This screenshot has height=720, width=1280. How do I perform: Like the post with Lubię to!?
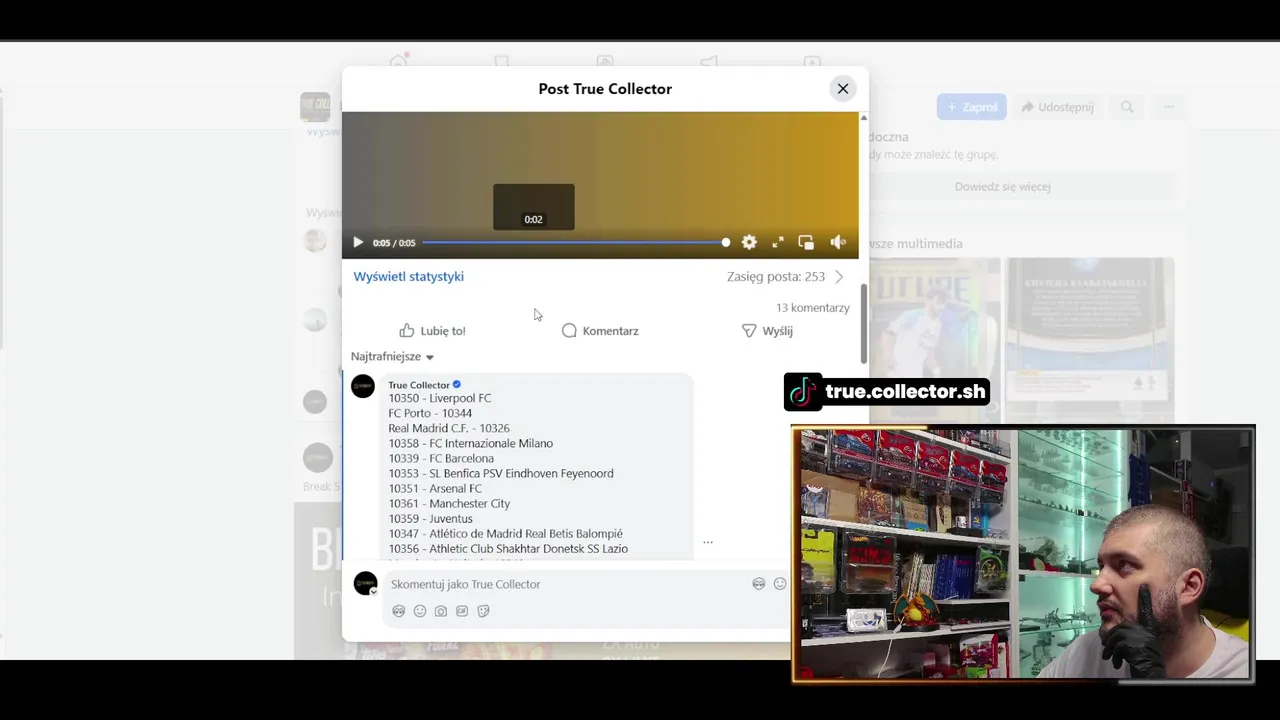(432, 331)
